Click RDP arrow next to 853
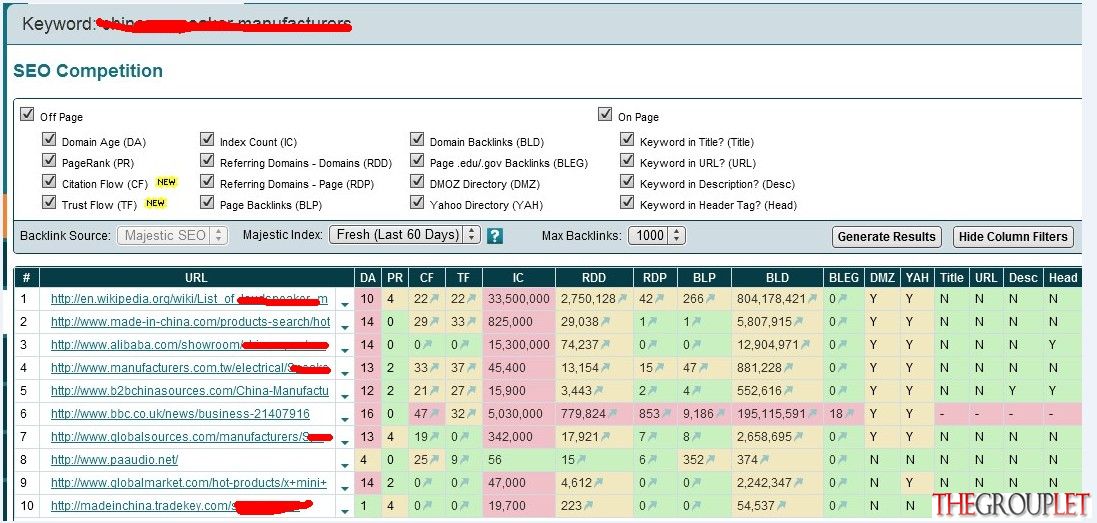The height and width of the screenshot is (523, 1097). (x=666, y=414)
